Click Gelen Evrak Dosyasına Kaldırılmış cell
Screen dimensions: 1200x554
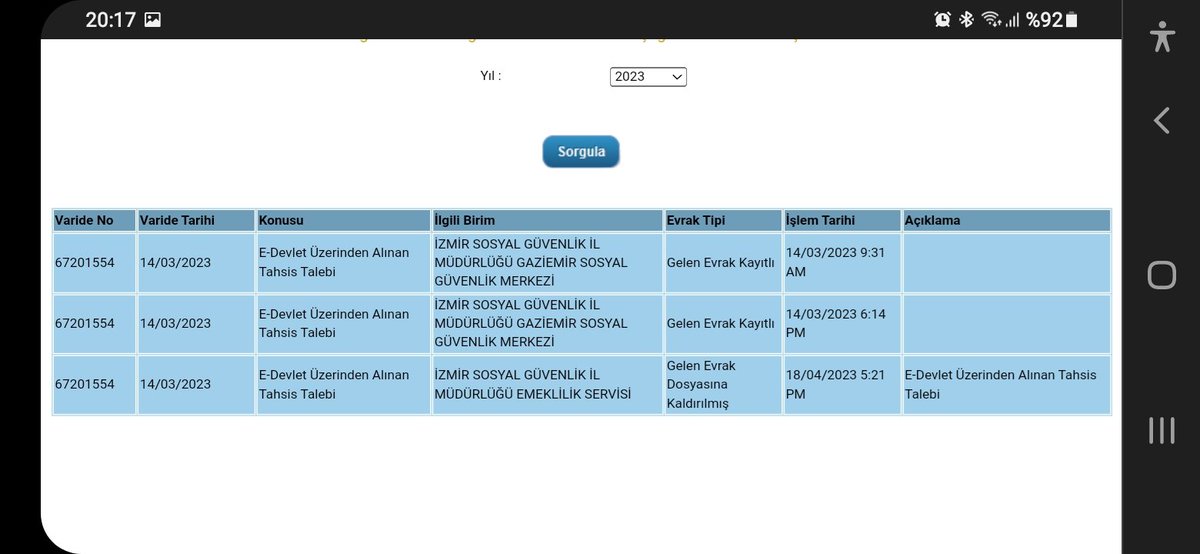722,385
